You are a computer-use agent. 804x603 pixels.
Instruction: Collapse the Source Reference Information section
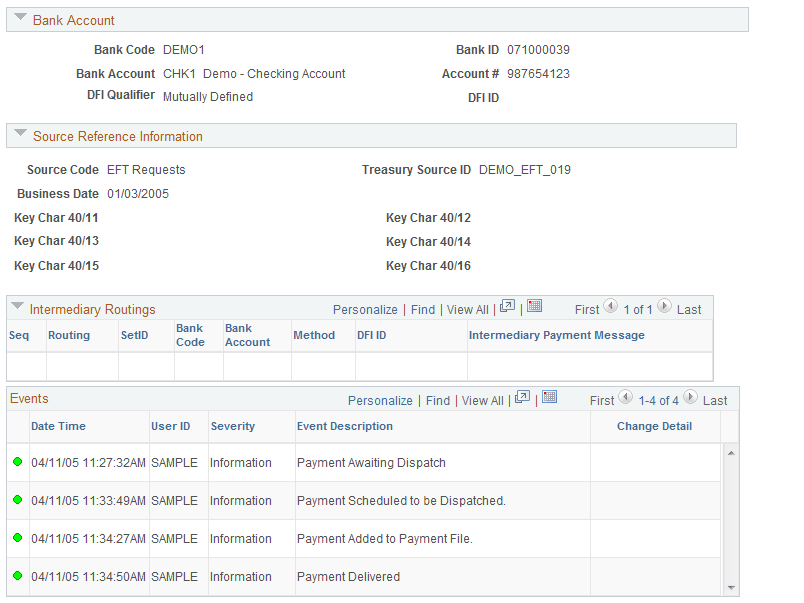tap(20, 135)
